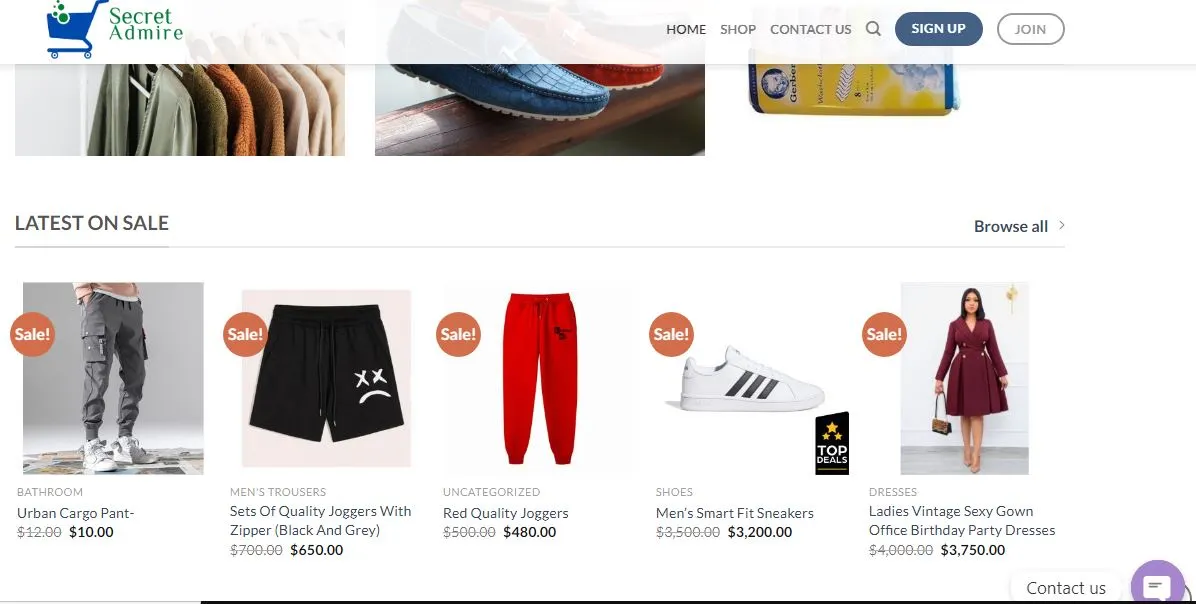
Task: Open the DRESSES category label
Action: tap(892, 492)
